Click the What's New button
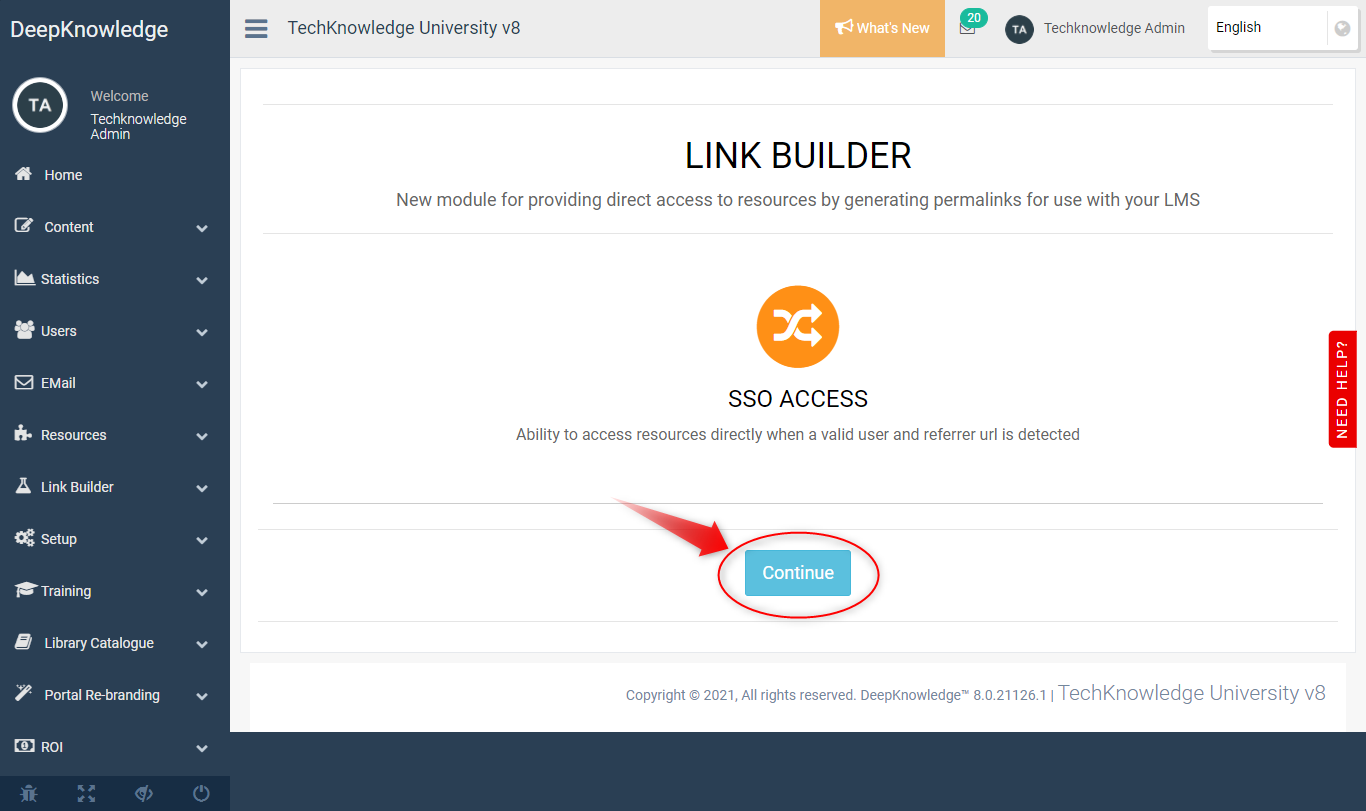The height and width of the screenshot is (811, 1366). coord(882,28)
